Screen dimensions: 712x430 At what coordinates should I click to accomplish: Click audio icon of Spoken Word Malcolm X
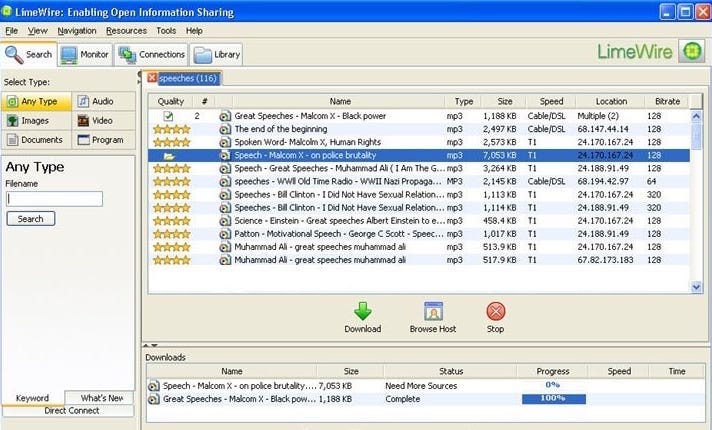pos(225,143)
